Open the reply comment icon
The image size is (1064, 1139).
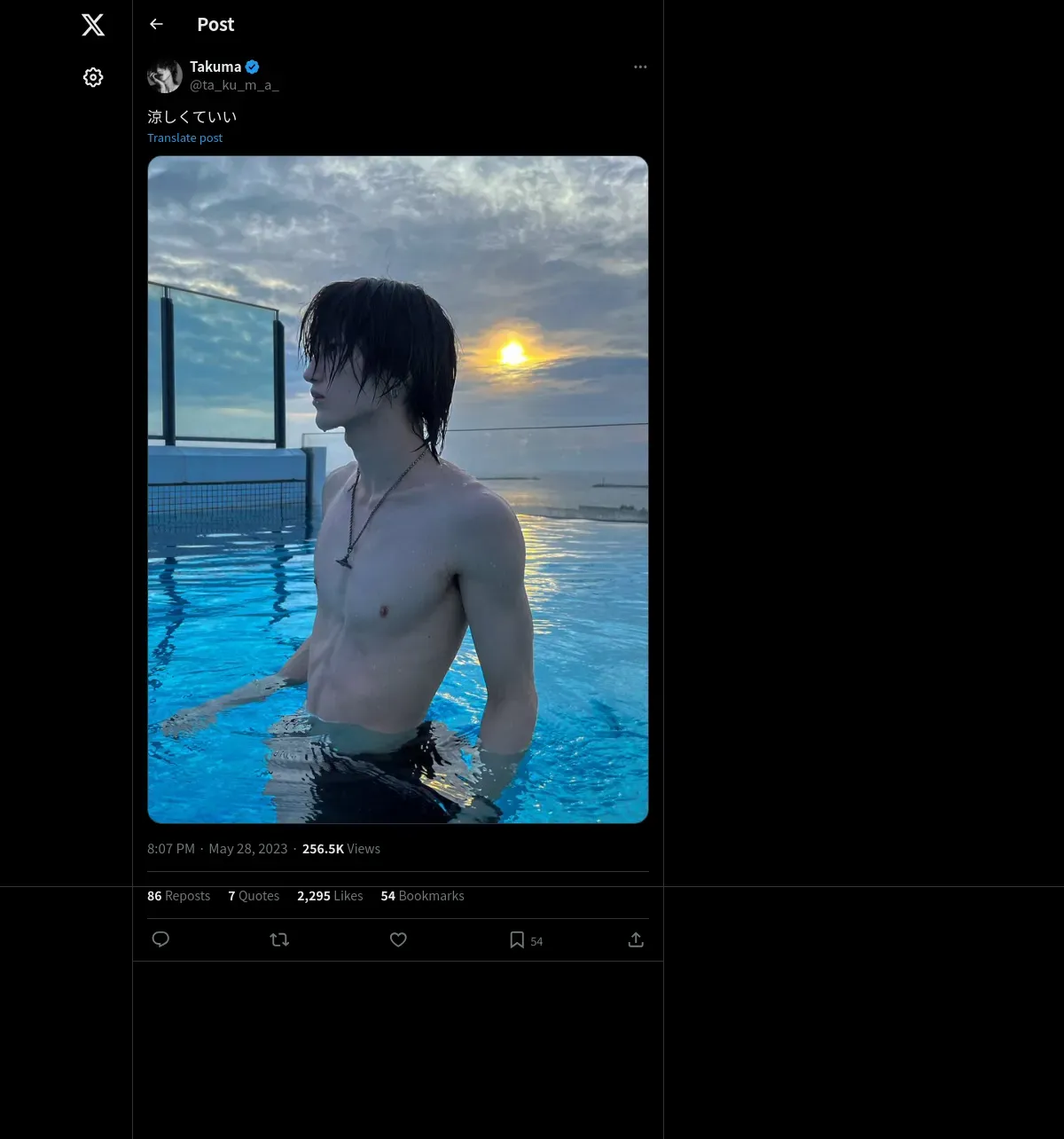(160, 939)
